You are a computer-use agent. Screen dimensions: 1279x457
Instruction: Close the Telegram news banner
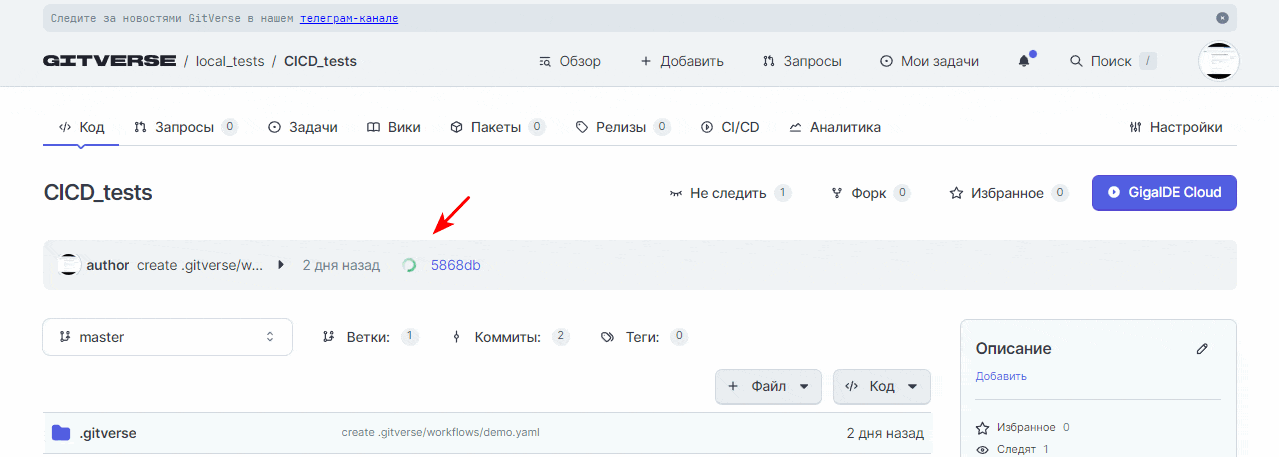[1222, 18]
